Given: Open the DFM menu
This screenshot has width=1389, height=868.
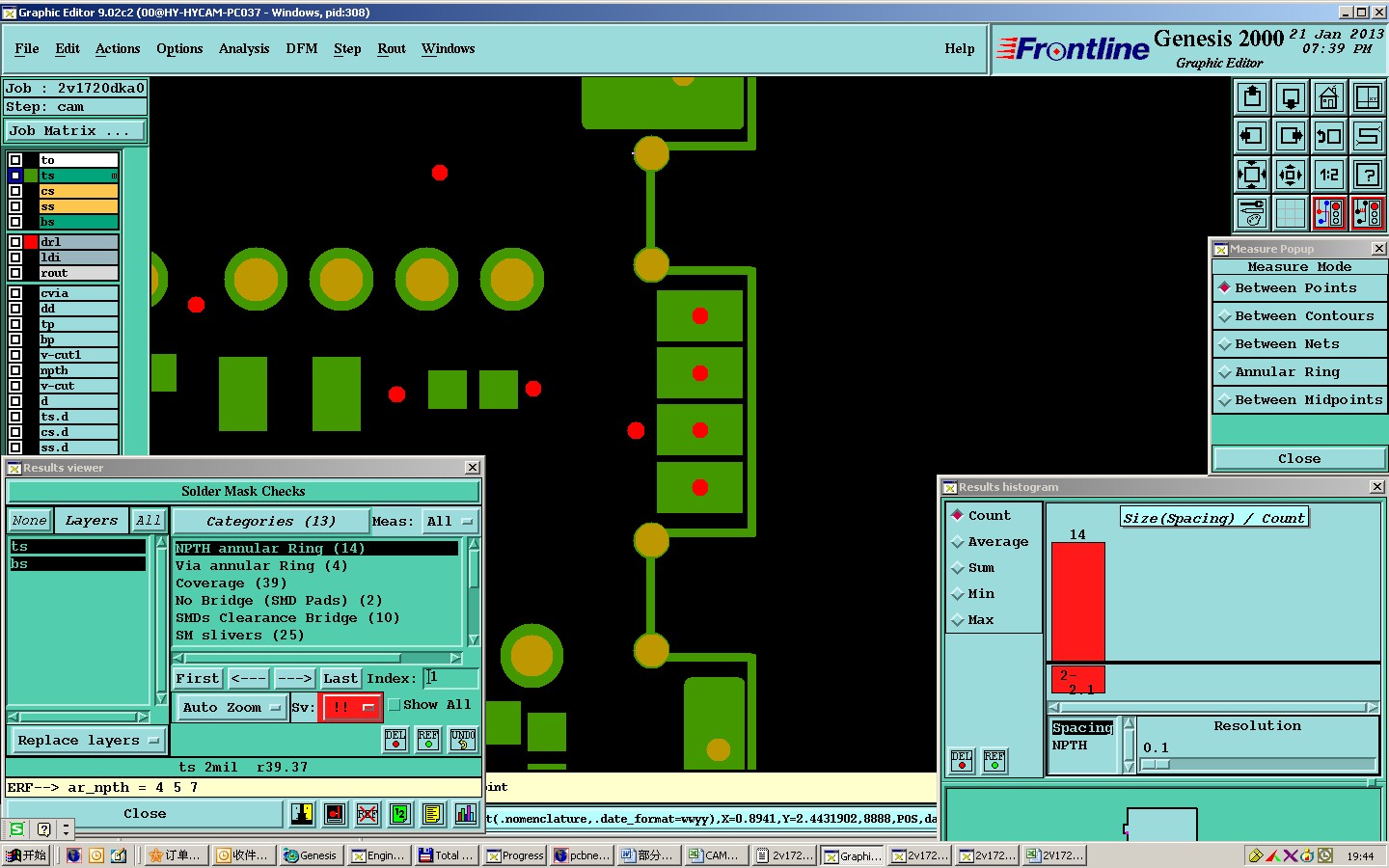Looking at the screenshot, I should (x=302, y=48).
